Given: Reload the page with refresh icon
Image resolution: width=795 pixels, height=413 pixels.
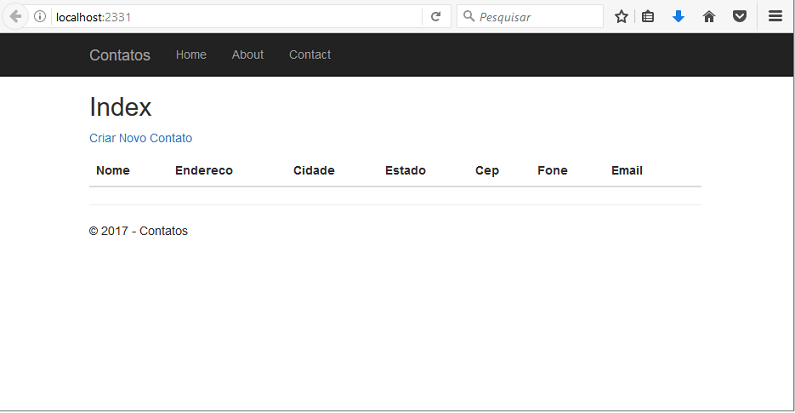Looking at the screenshot, I should 436,17.
